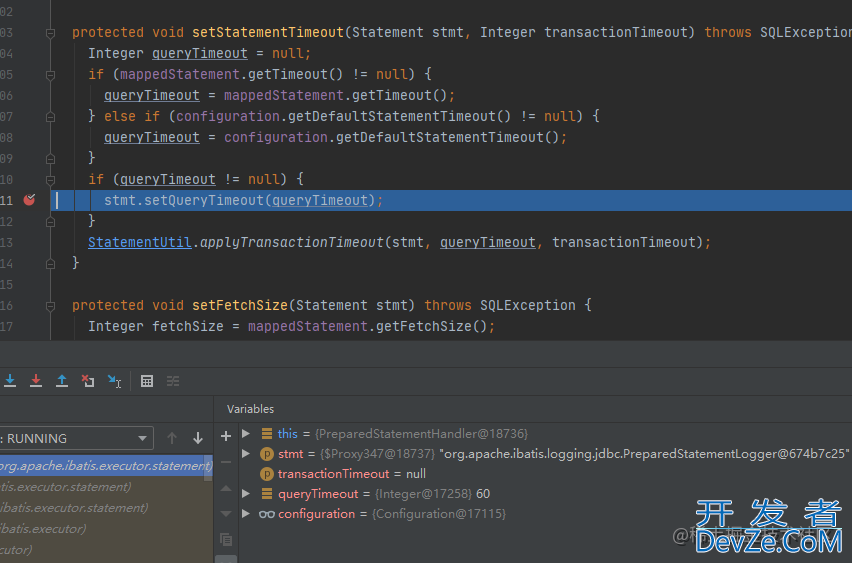
Task: Click the Trace Current Stream Chain icon
Action: coord(173,381)
